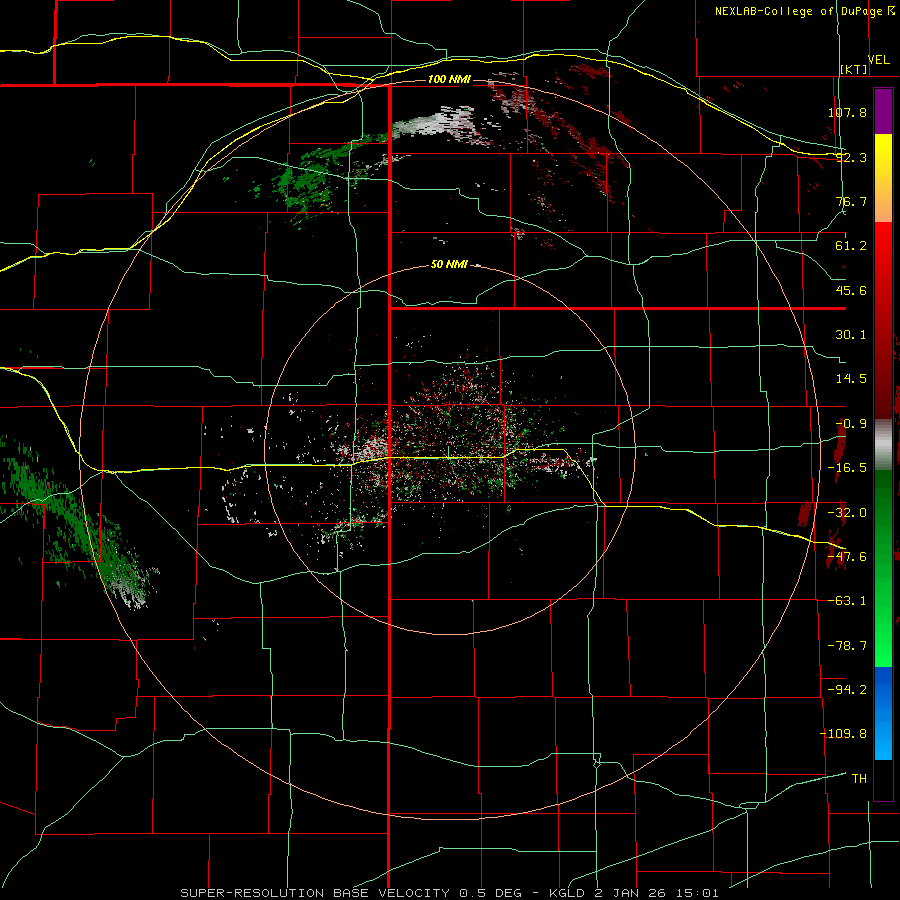
Task: Click the -109.8 legend value
Action: tap(844, 734)
